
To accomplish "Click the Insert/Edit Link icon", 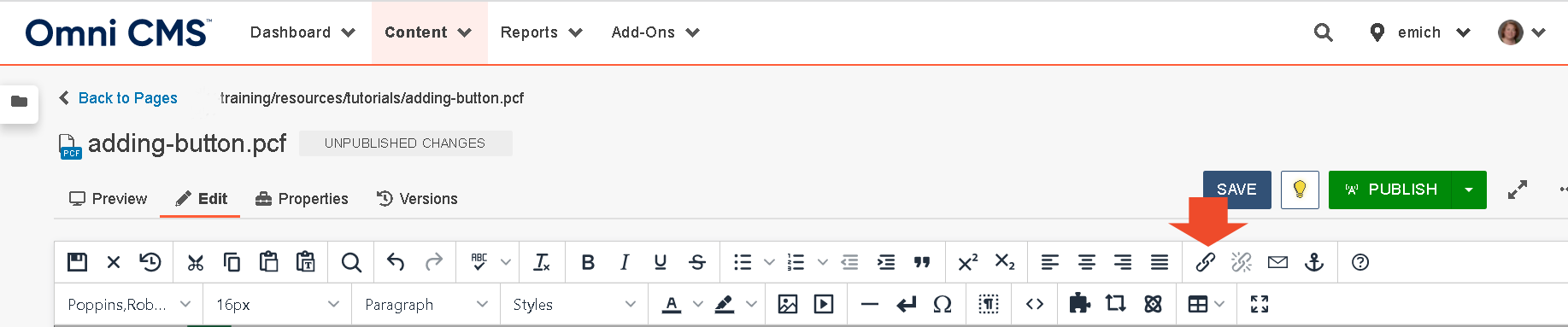I will (x=1205, y=262).
